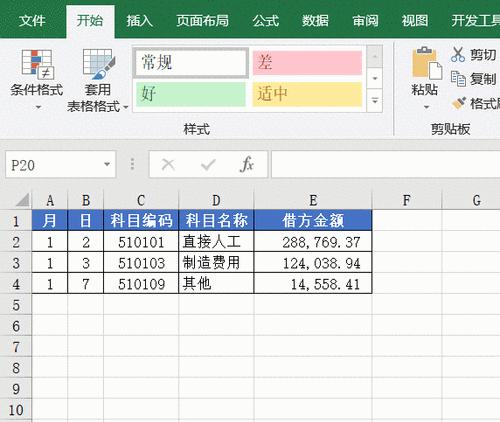Select cell containing 510109
The height and width of the screenshot is (422, 500).
point(141,283)
